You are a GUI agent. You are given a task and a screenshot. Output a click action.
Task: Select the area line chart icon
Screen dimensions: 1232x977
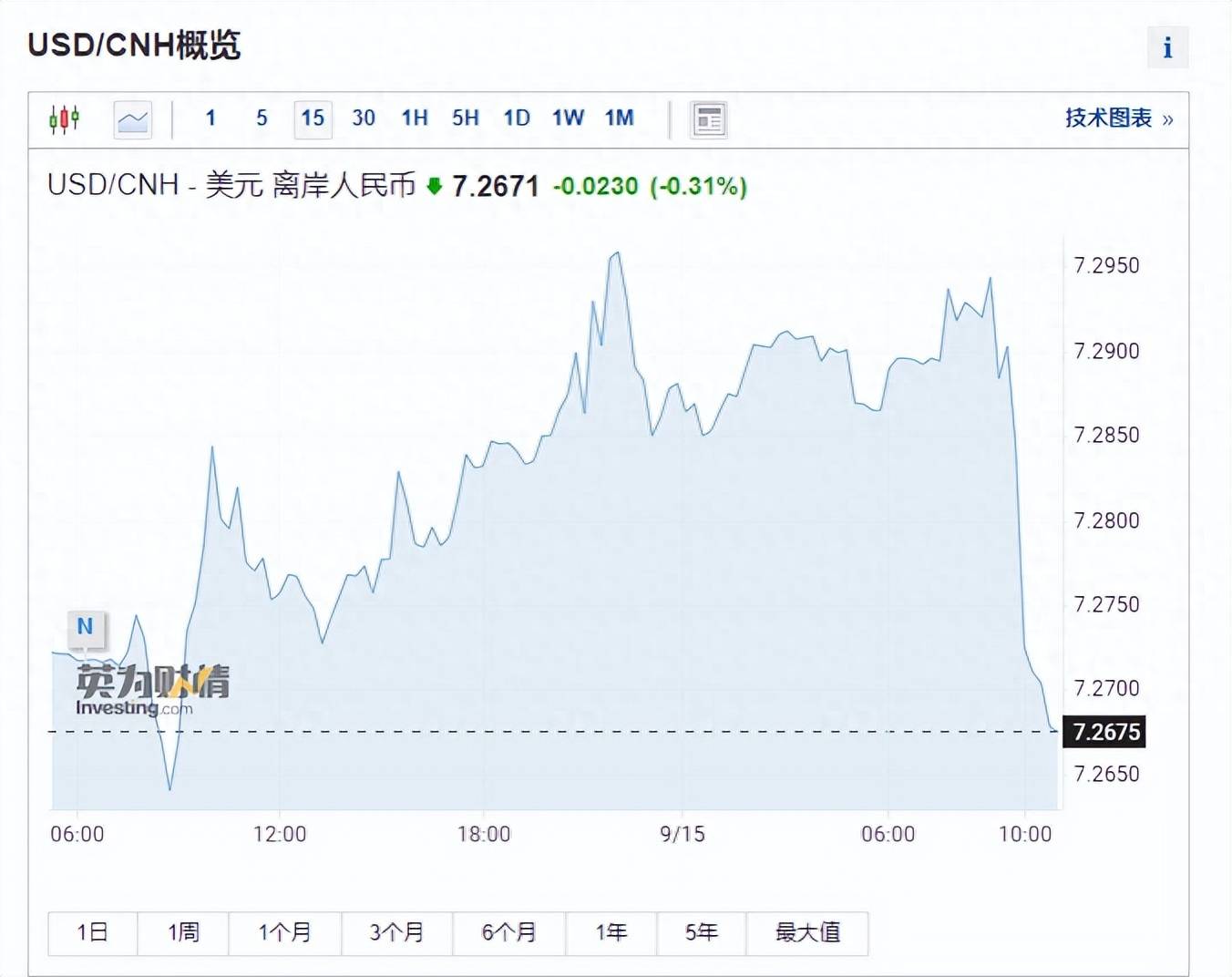coord(132,119)
